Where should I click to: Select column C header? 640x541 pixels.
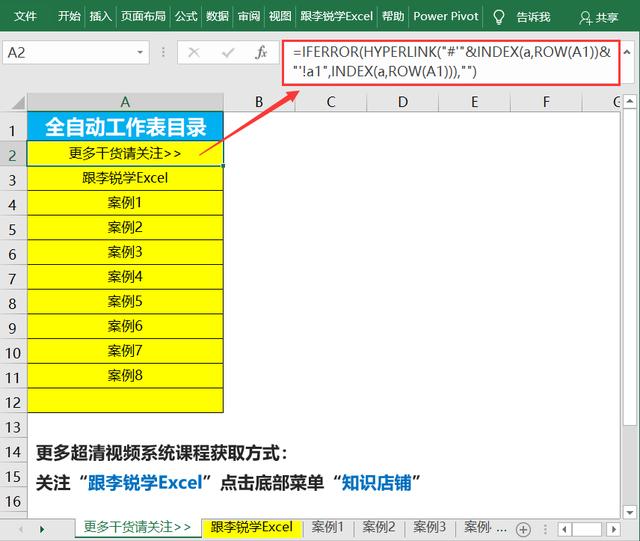click(x=331, y=102)
